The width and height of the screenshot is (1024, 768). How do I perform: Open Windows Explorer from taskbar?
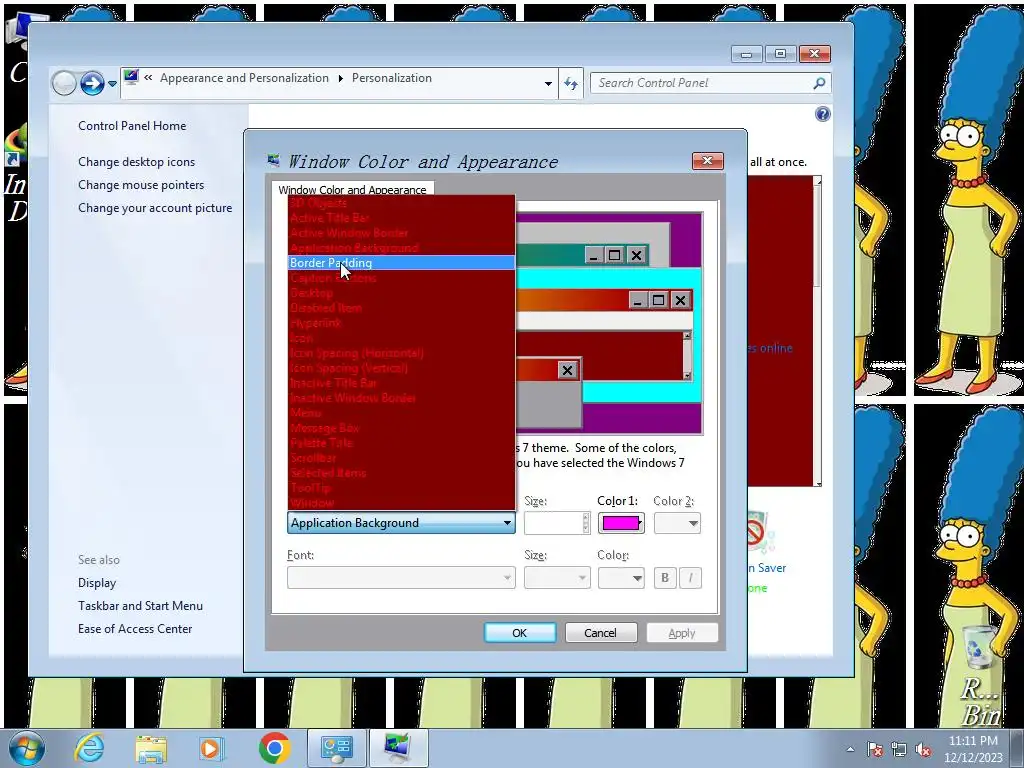(151, 748)
